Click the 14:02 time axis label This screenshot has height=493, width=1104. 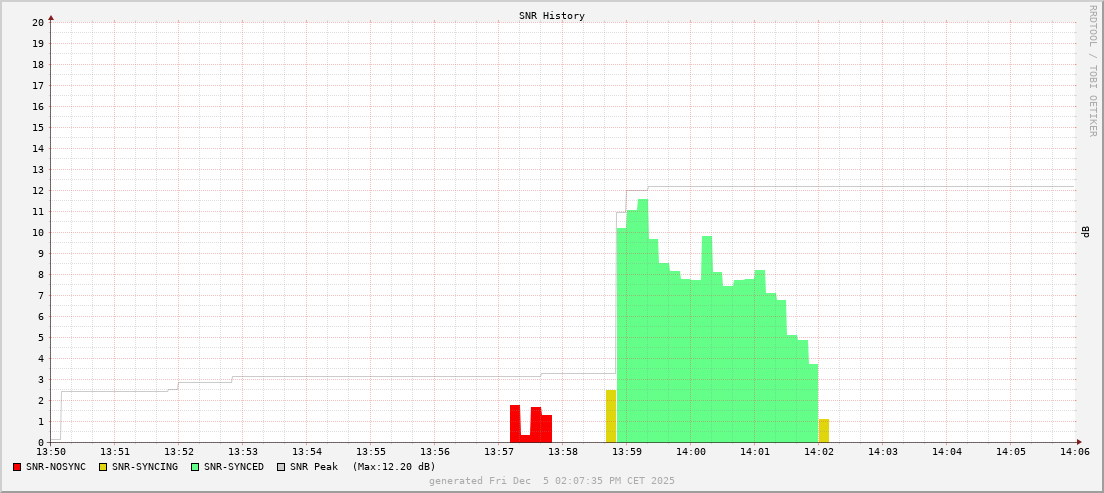[819, 452]
